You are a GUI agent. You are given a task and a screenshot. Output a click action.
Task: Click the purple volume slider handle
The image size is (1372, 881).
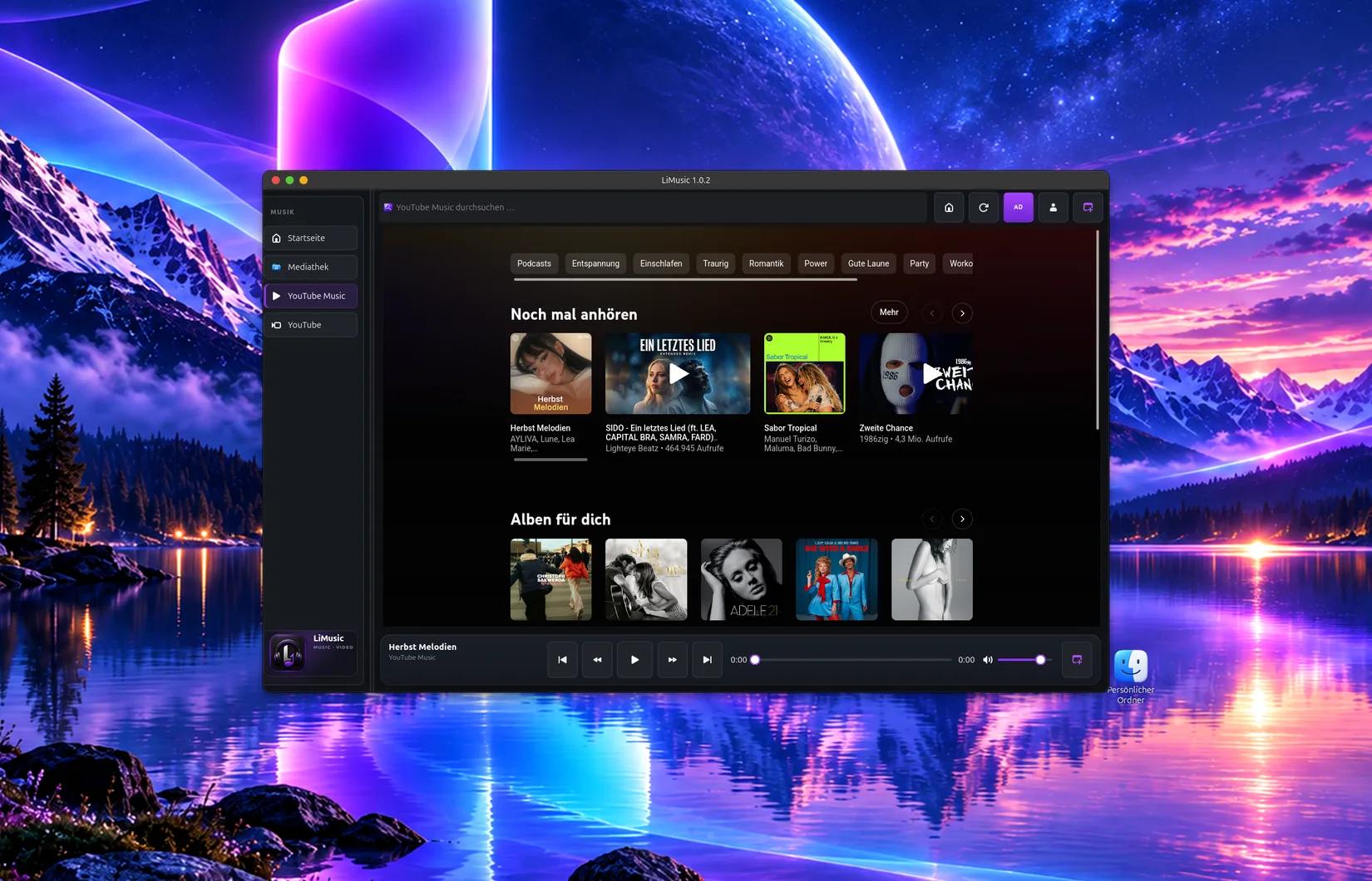coord(1040,660)
